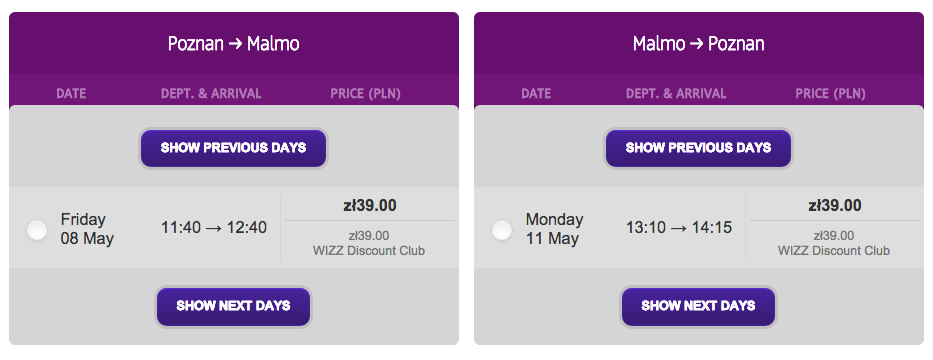This screenshot has width=933, height=360.
Task: Click PRICE (PLN) header in return panel
Action: pos(830,94)
